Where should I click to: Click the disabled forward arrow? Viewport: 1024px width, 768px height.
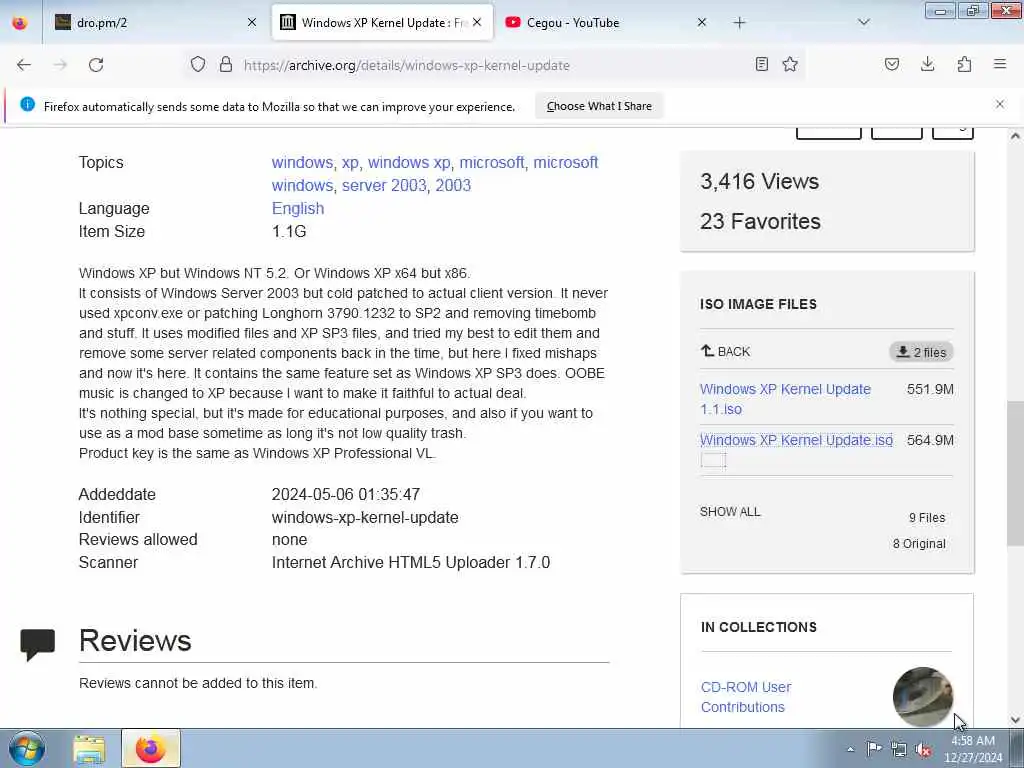click(x=60, y=65)
